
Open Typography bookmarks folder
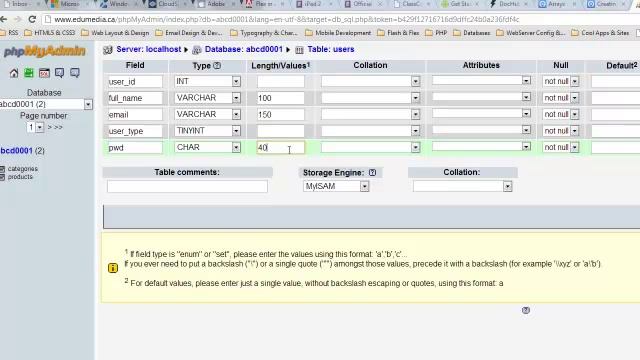(264, 33)
